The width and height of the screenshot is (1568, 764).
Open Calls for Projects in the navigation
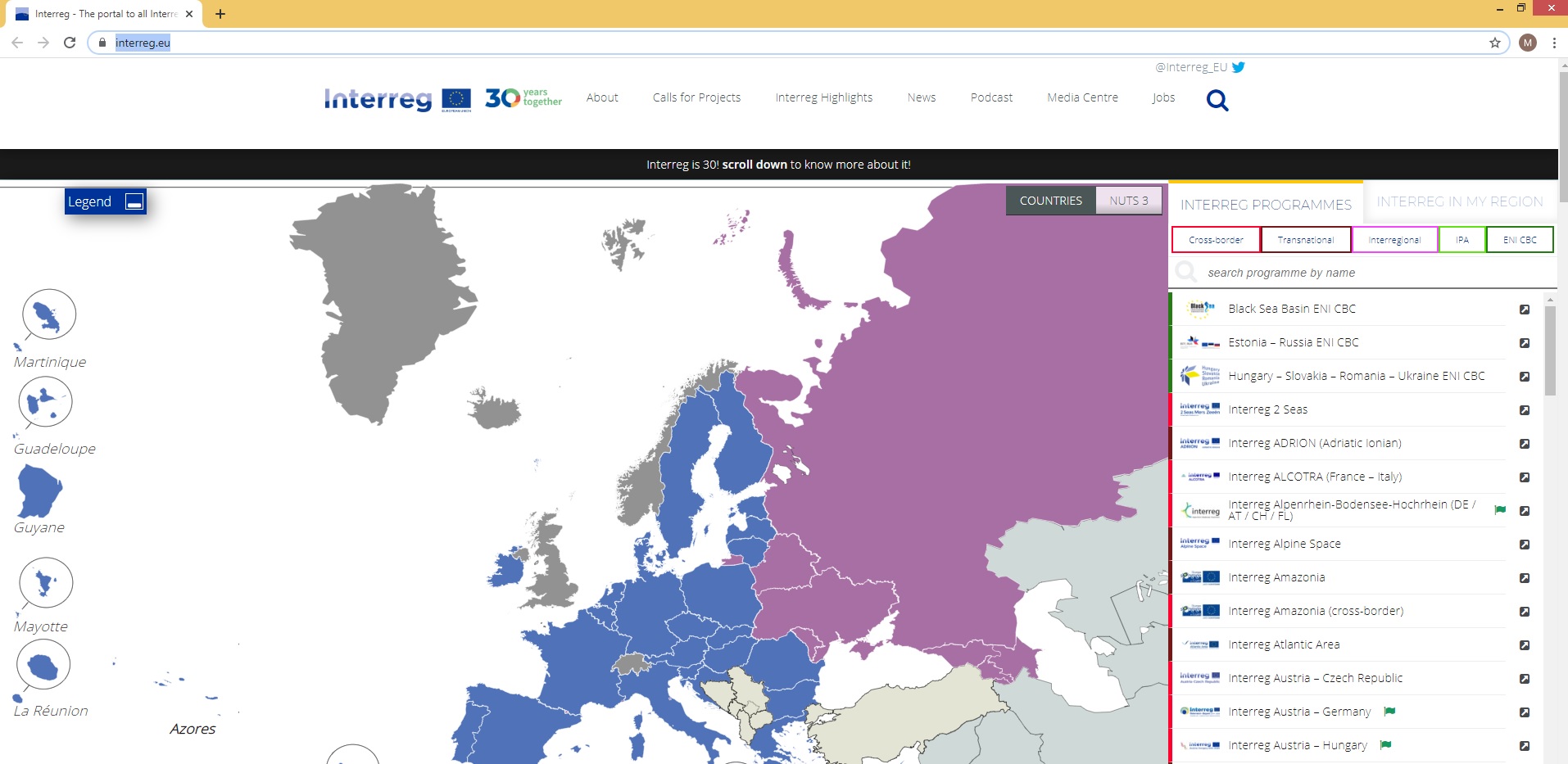coord(696,97)
